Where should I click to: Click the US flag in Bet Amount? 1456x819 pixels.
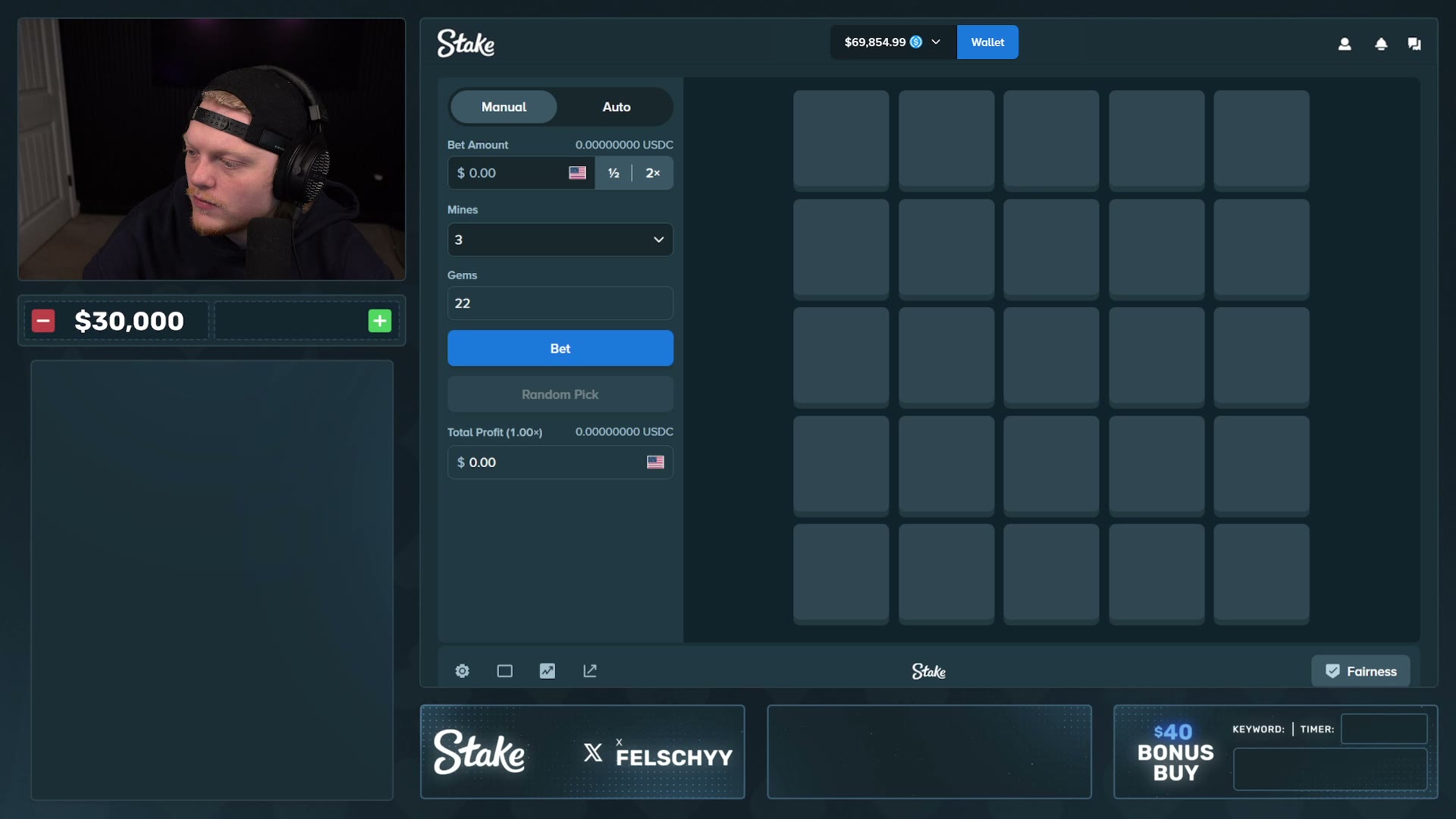[x=578, y=173]
